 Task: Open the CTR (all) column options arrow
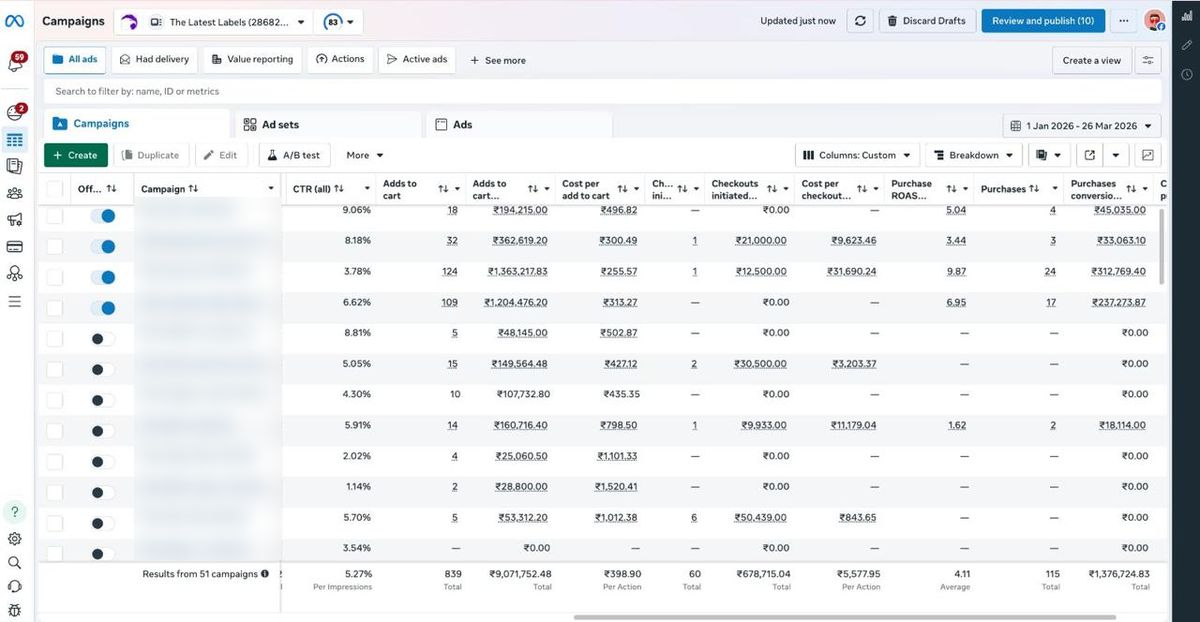coord(367,189)
